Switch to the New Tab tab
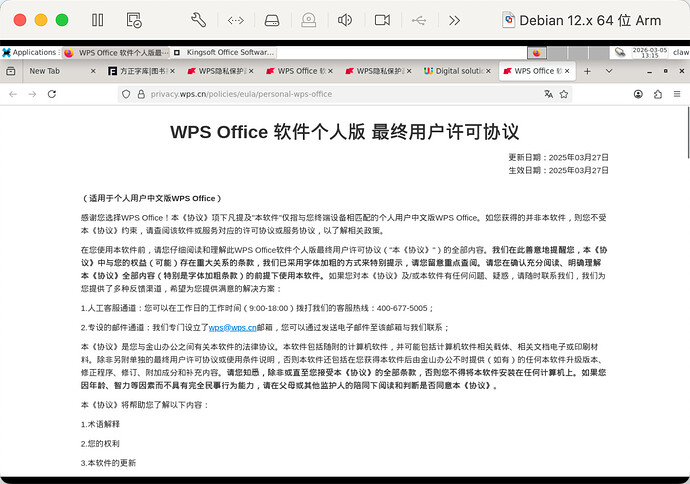The height and width of the screenshot is (484, 690). tap(59, 71)
